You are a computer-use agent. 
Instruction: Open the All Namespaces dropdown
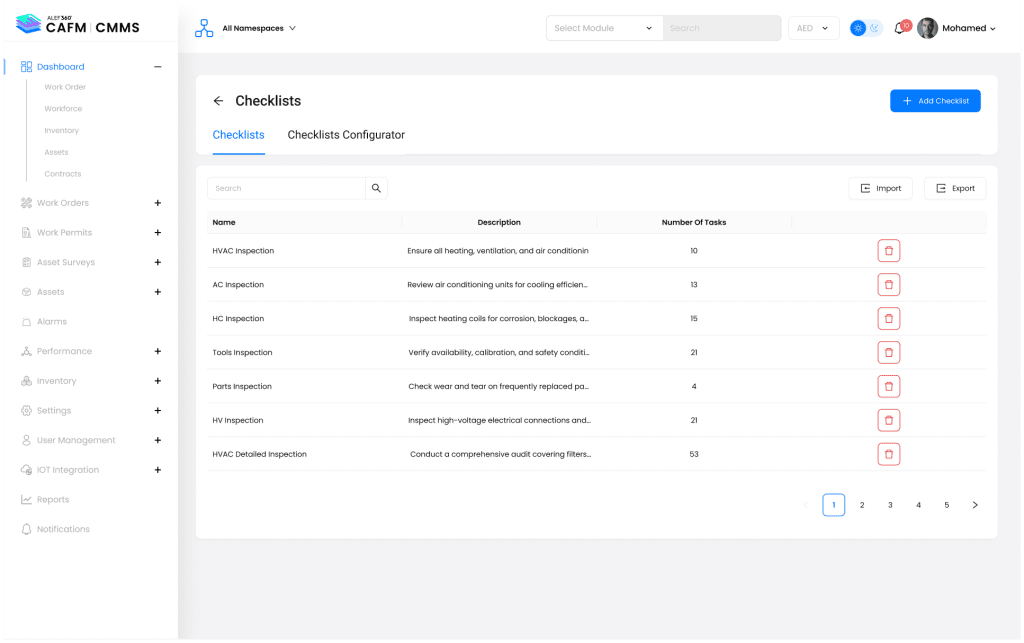pos(259,29)
